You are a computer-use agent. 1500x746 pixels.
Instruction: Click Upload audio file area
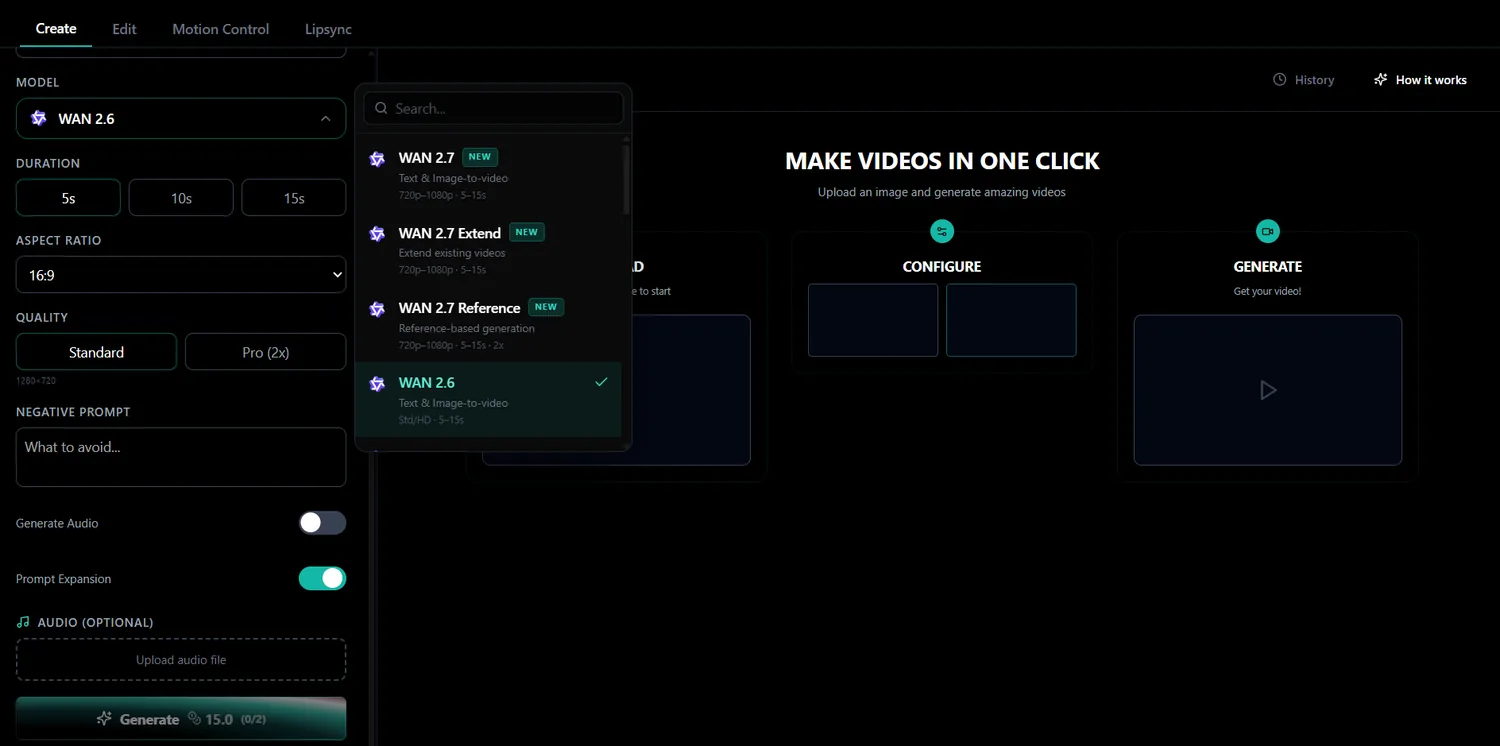click(x=181, y=660)
